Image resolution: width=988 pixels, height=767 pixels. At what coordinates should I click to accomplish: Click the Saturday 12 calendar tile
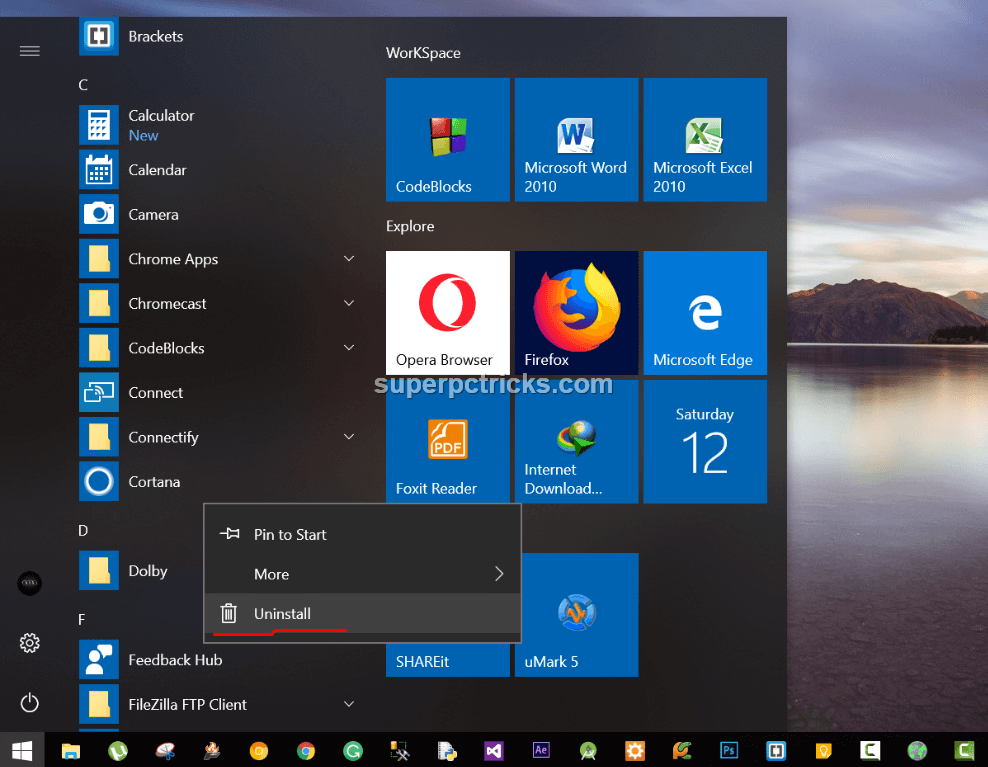704,441
